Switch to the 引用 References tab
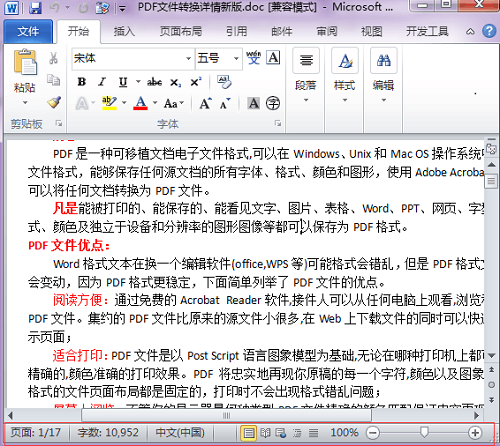The image size is (500, 446). point(237,32)
